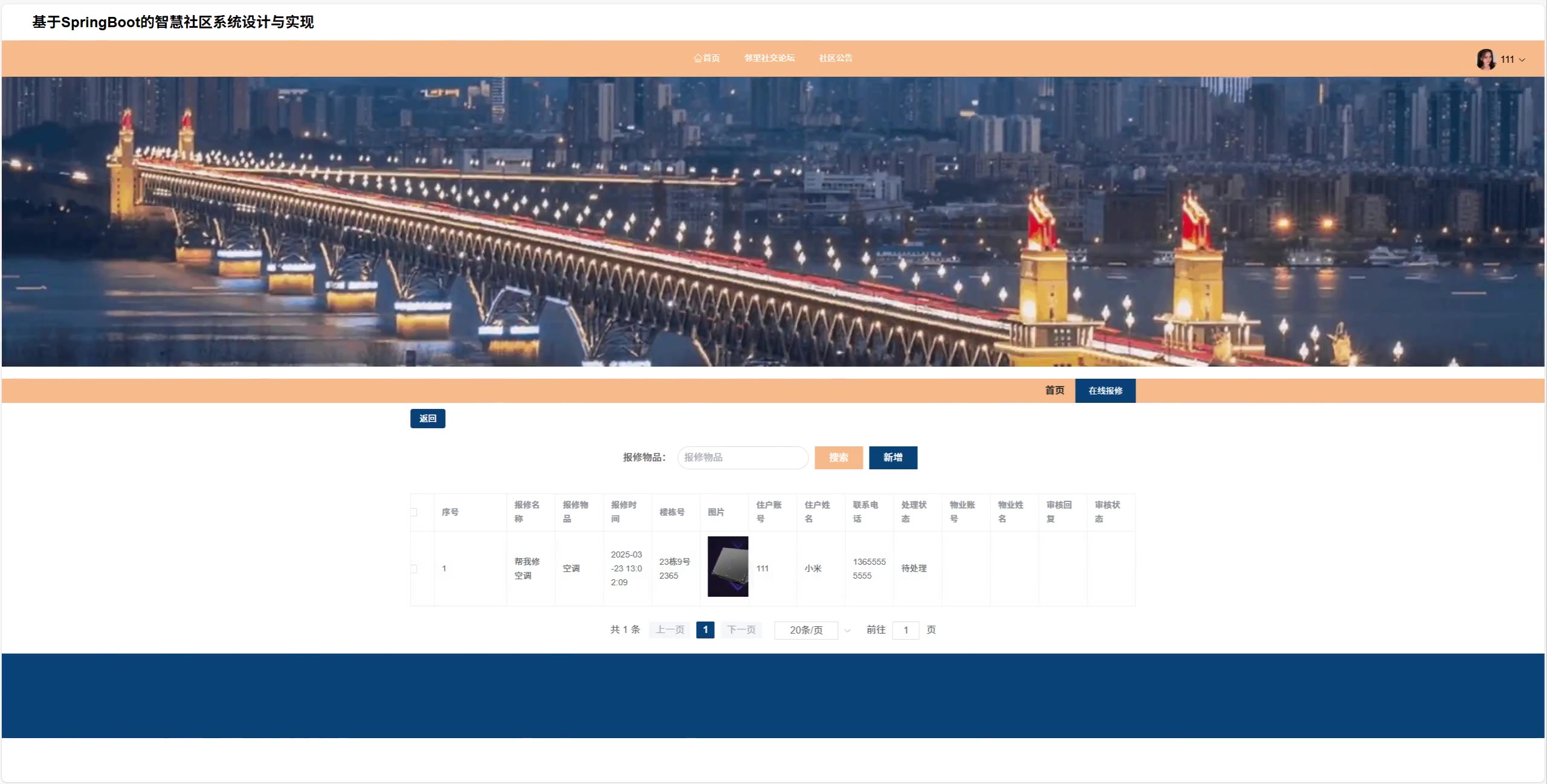Select the 在线报修 breadcrumb tab
This screenshot has height=784, width=1547.
[1105, 391]
